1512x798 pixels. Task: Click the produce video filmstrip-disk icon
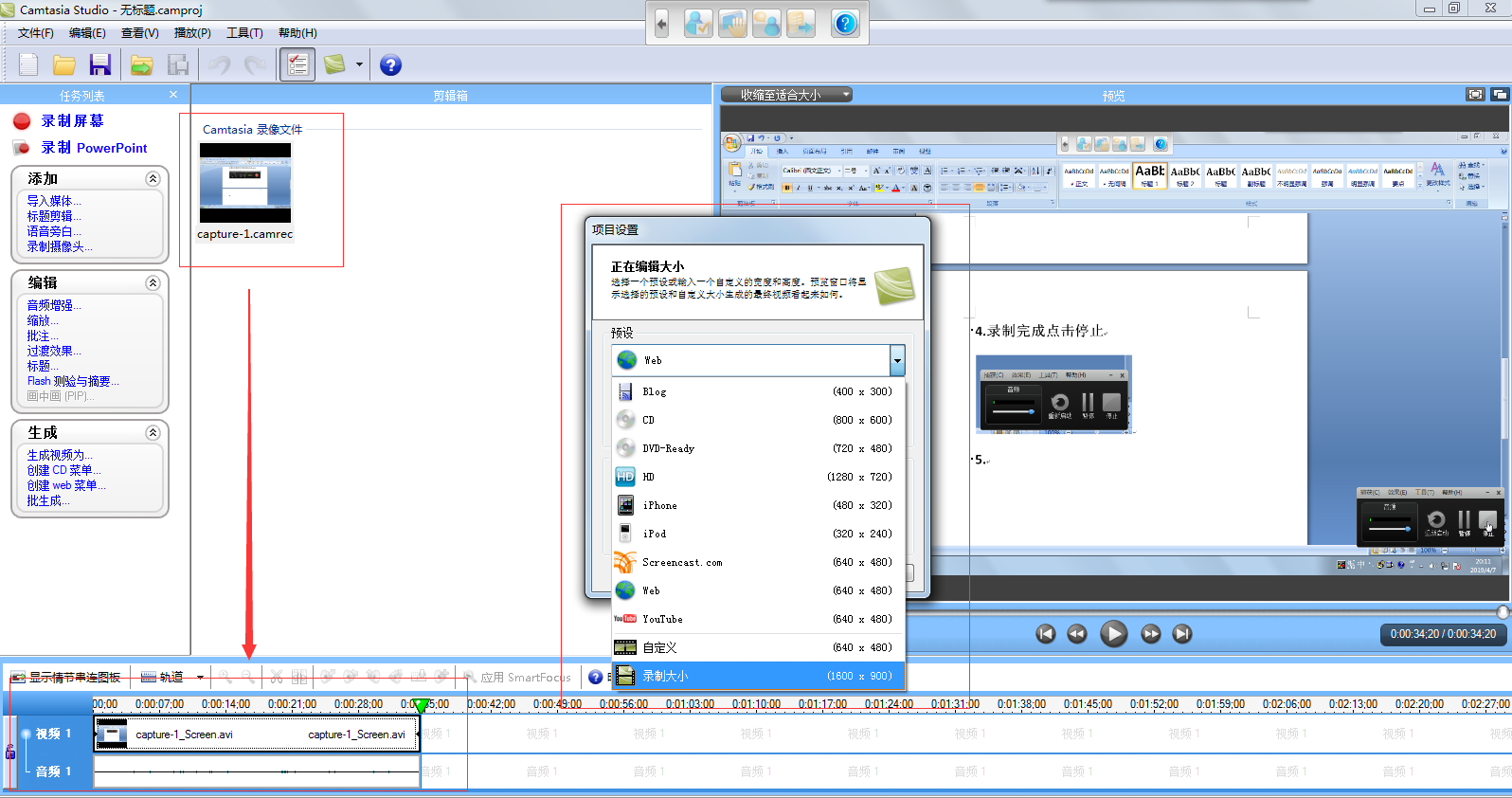pos(178,64)
